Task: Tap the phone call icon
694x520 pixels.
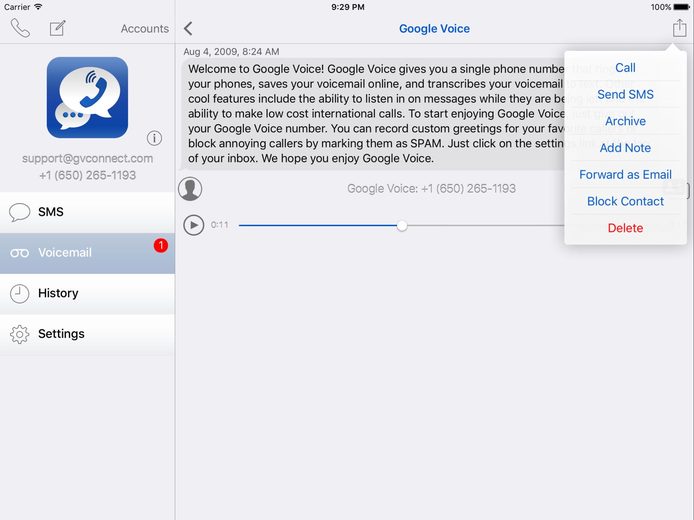Action: [x=20, y=28]
